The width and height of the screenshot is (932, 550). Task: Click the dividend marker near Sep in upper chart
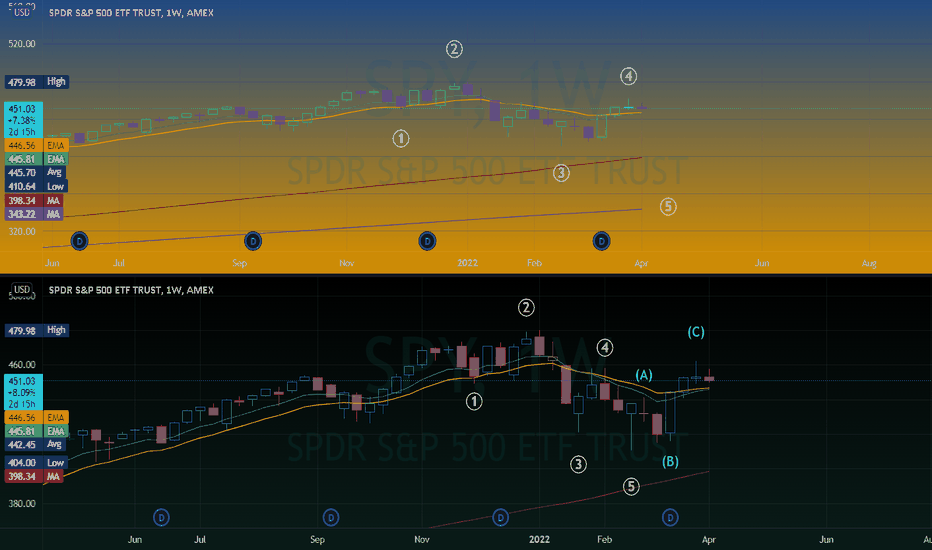tap(253, 241)
